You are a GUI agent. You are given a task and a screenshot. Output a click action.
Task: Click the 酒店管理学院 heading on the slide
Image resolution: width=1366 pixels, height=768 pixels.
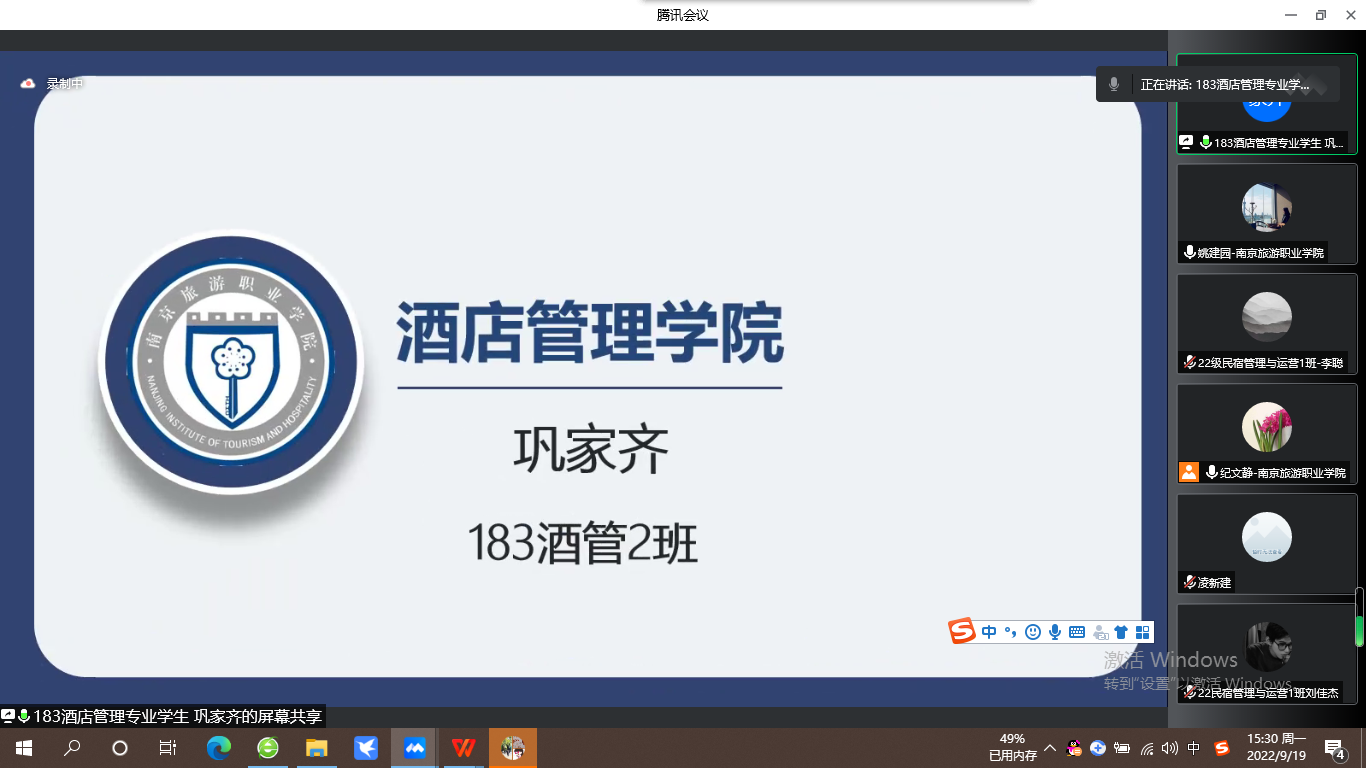590,333
